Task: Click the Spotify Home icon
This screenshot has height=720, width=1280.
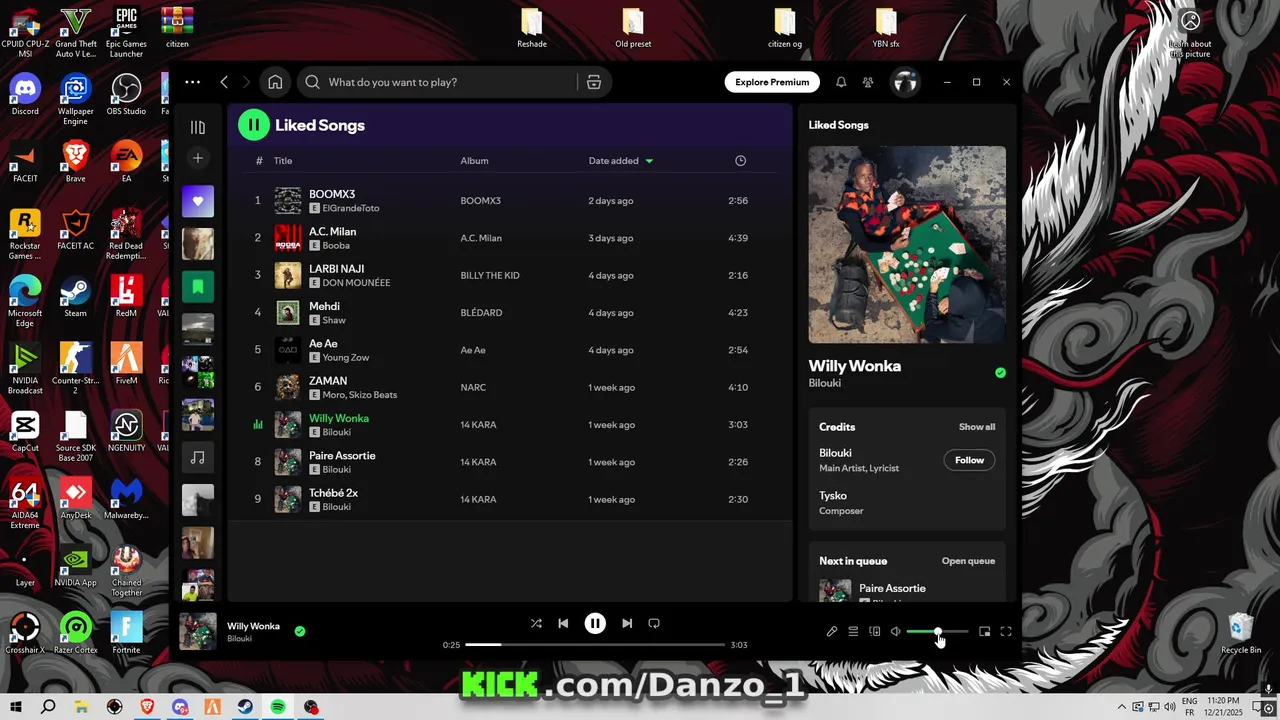Action: click(275, 82)
